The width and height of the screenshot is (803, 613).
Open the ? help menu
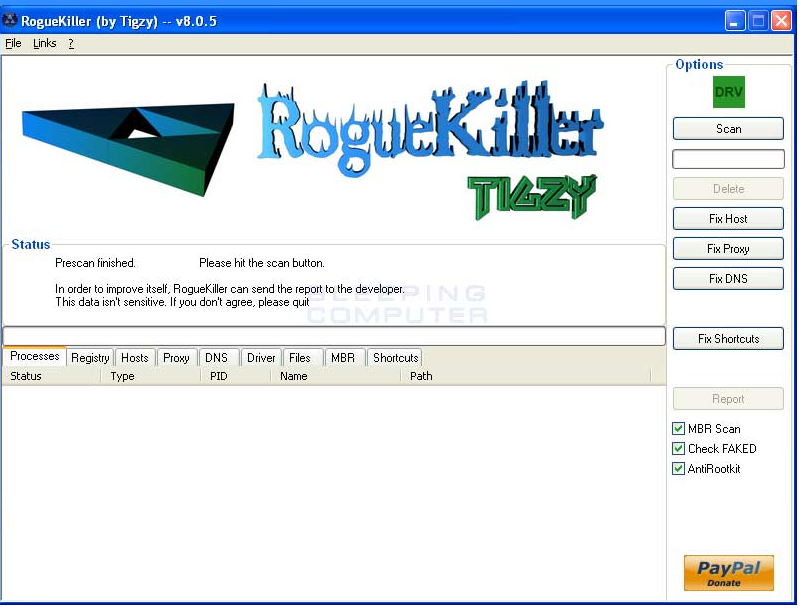click(72, 44)
